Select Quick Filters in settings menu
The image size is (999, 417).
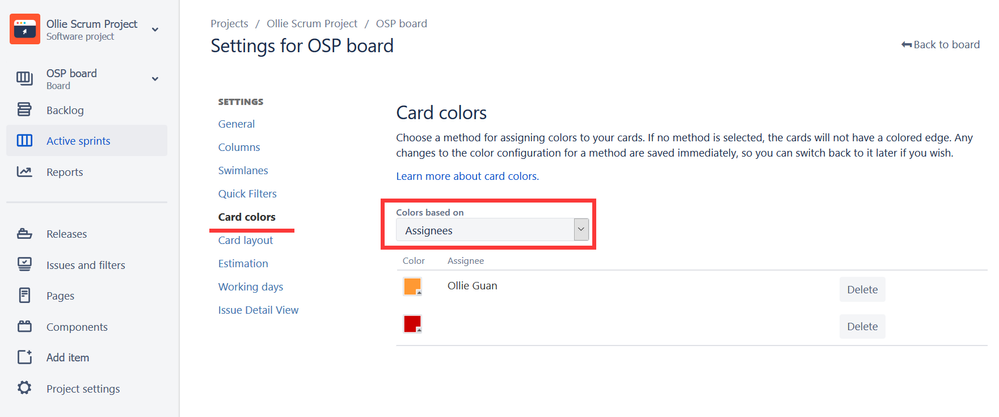[247, 194]
